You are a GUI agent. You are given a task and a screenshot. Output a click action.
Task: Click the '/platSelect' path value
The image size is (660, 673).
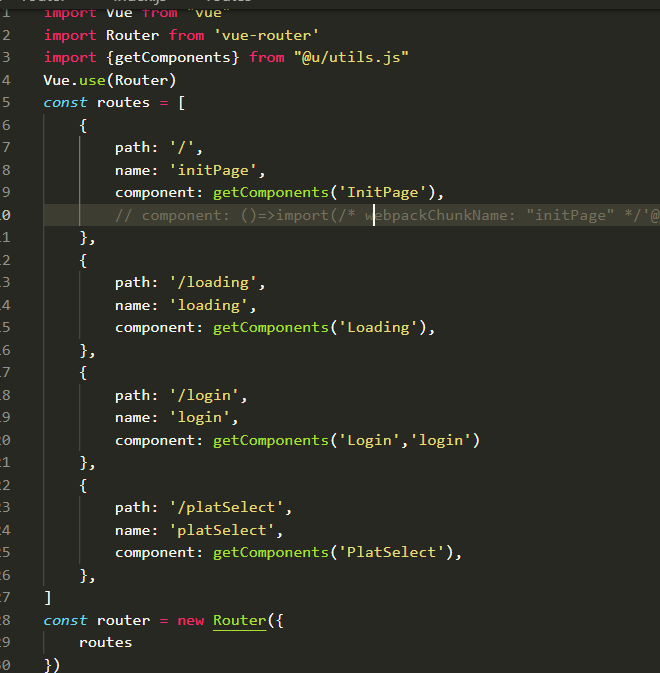227,508
